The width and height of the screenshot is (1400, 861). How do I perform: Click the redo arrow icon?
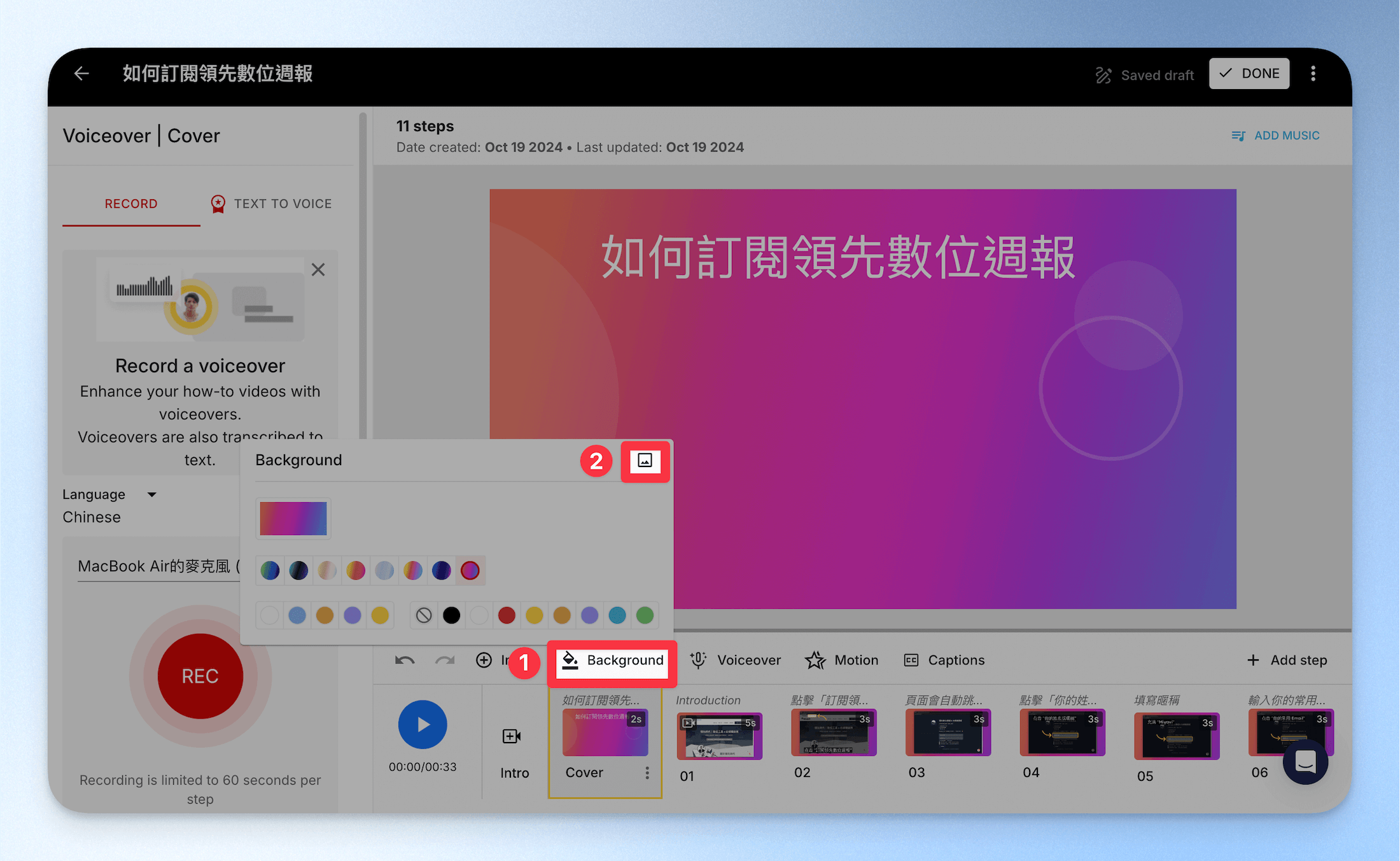pyautogui.click(x=445, y=660)
